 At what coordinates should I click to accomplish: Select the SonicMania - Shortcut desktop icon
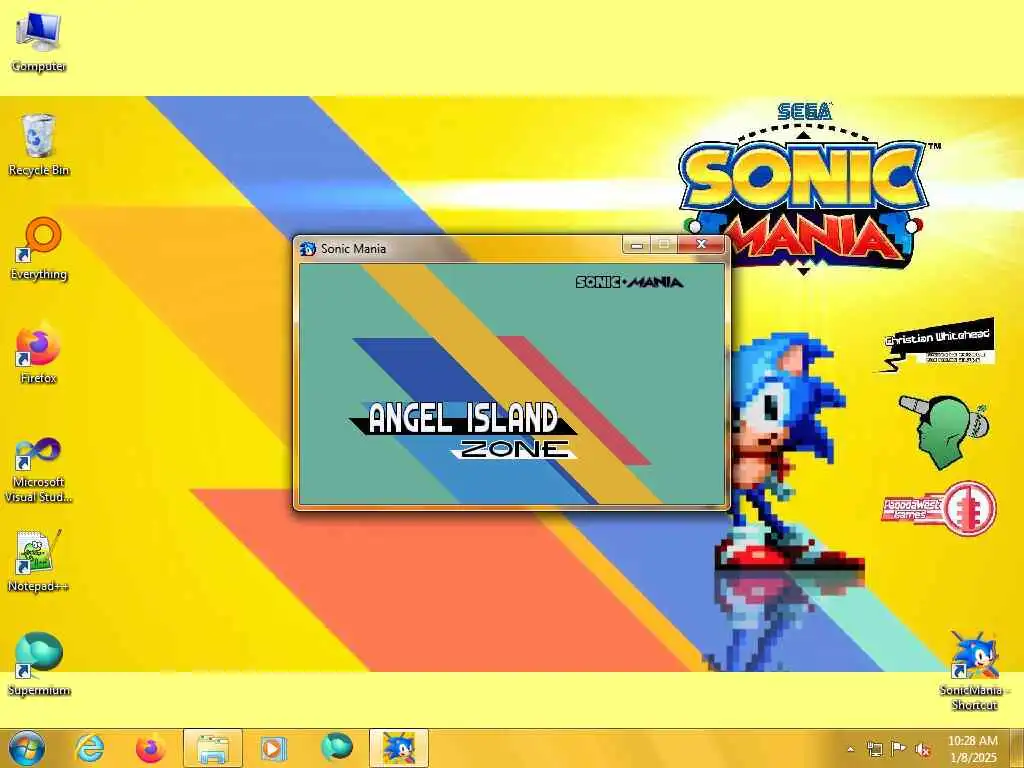[x=973, y=671]
